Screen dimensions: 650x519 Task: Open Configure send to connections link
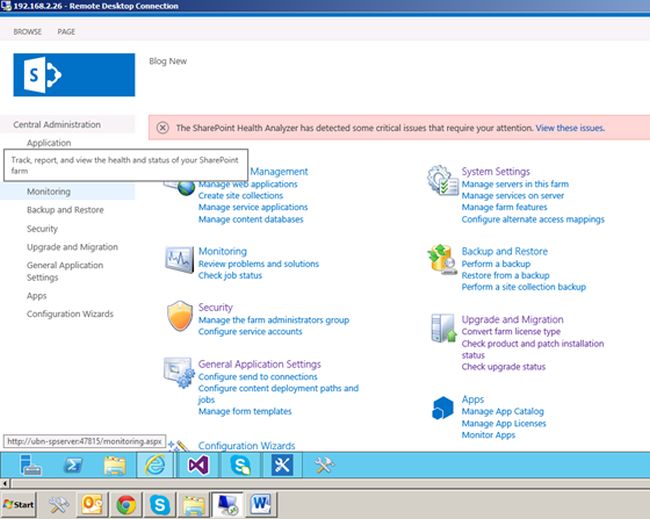[x=257, y=377]
